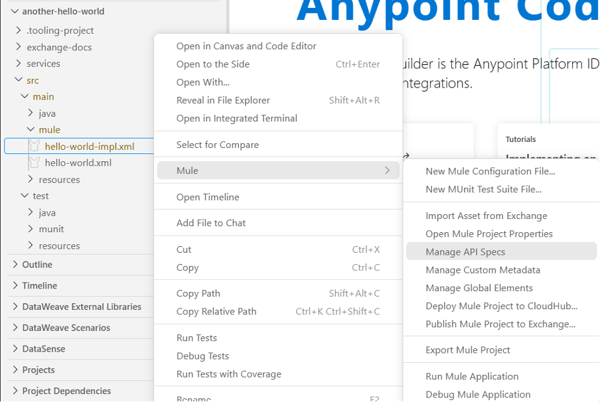This screenshot has height=402, width=600.
Task: Choose Open With... from context menu
Action: point(278,82)
